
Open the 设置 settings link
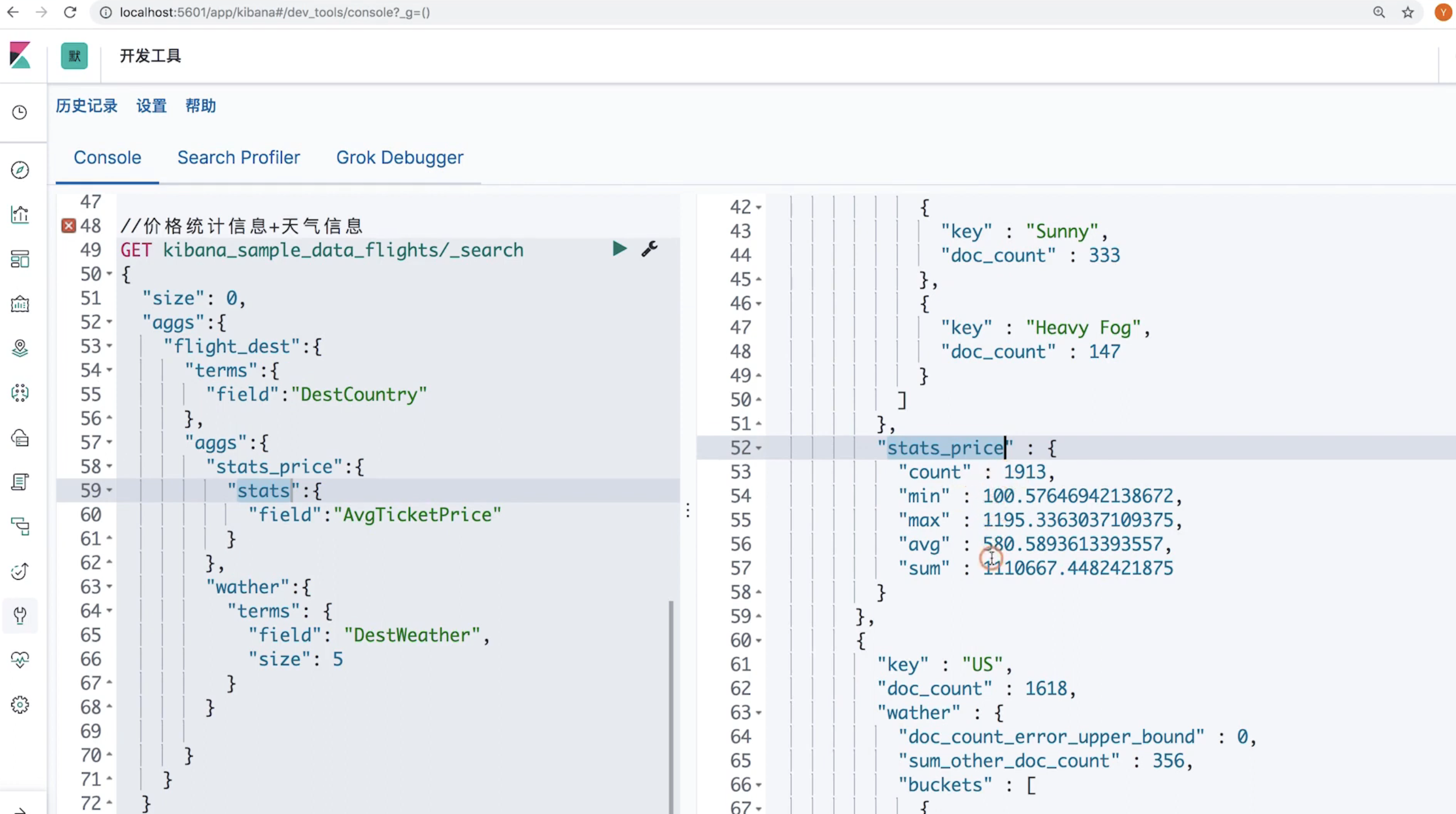coord(151,106)
